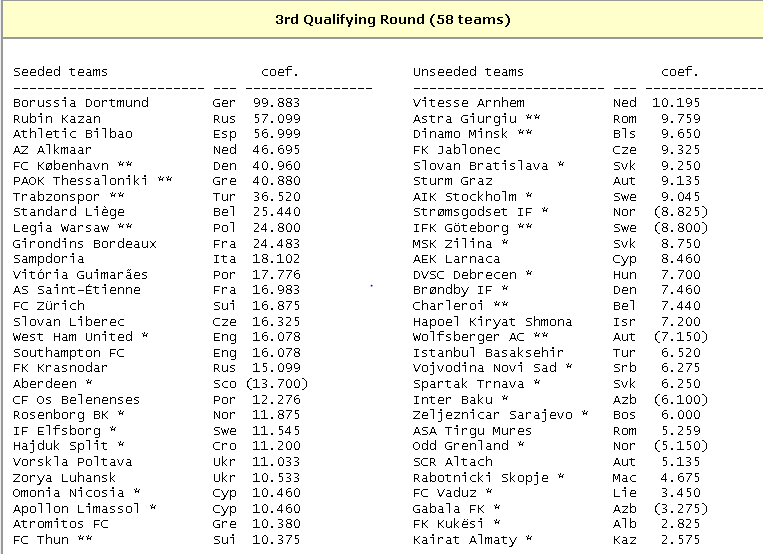Click AEK Larnaca team name
The height and width of the screenshot is (554, 763).
tap(456, 259)
